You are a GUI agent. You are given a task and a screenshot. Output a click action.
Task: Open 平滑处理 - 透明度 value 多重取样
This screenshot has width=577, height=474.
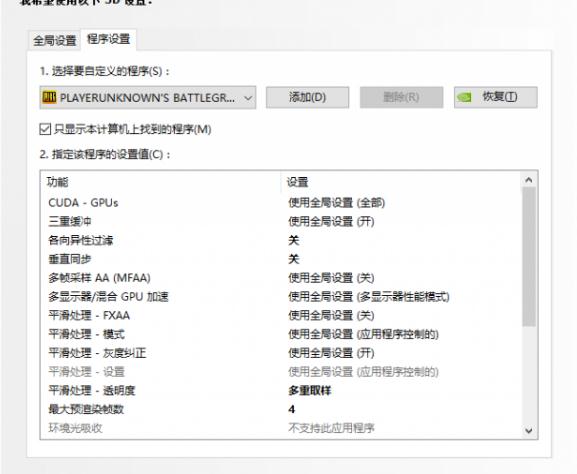309,390
